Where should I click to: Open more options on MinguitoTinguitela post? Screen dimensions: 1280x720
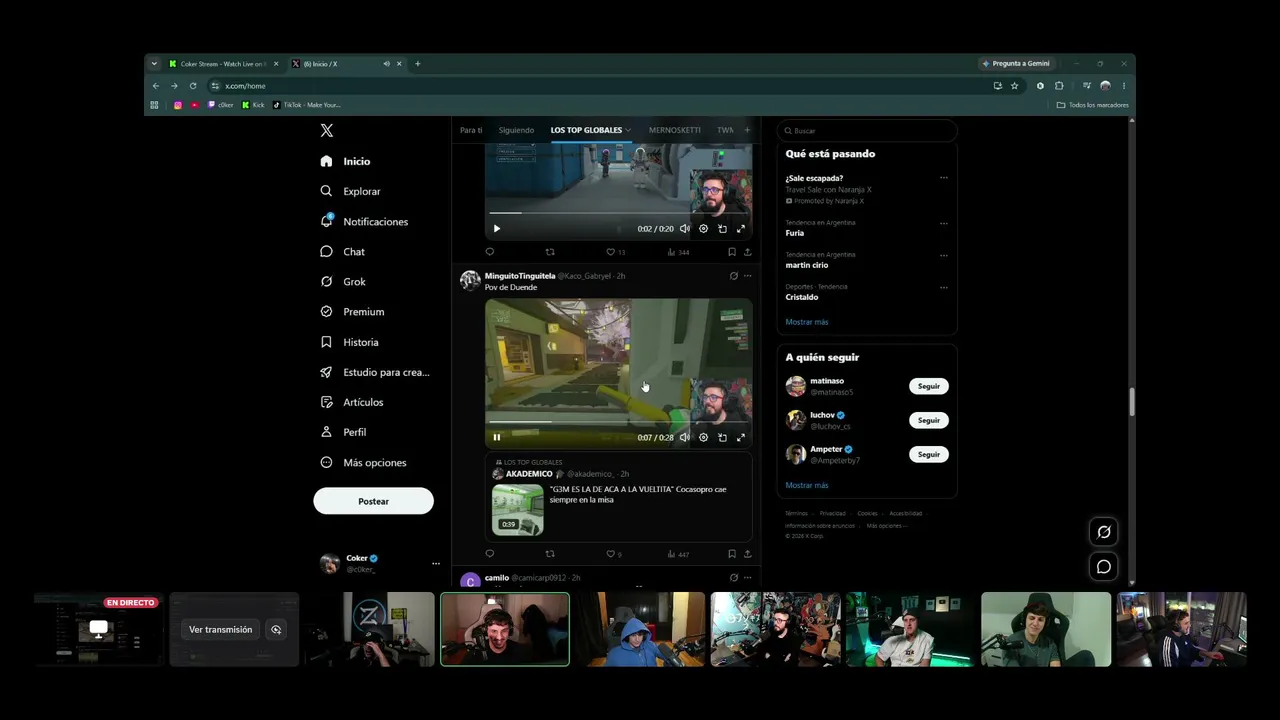click(x=747, y=276)
